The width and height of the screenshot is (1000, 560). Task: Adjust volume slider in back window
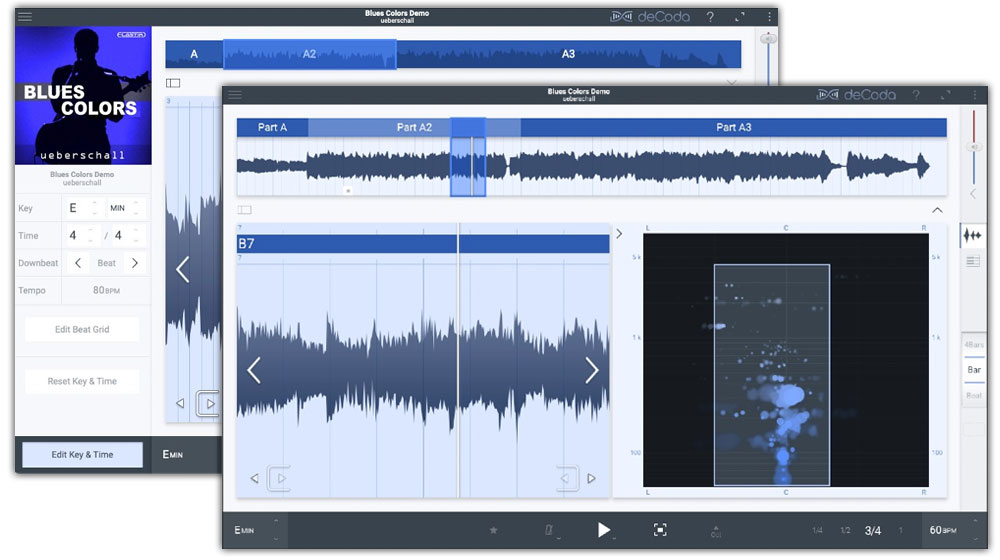tap(768, 39)
